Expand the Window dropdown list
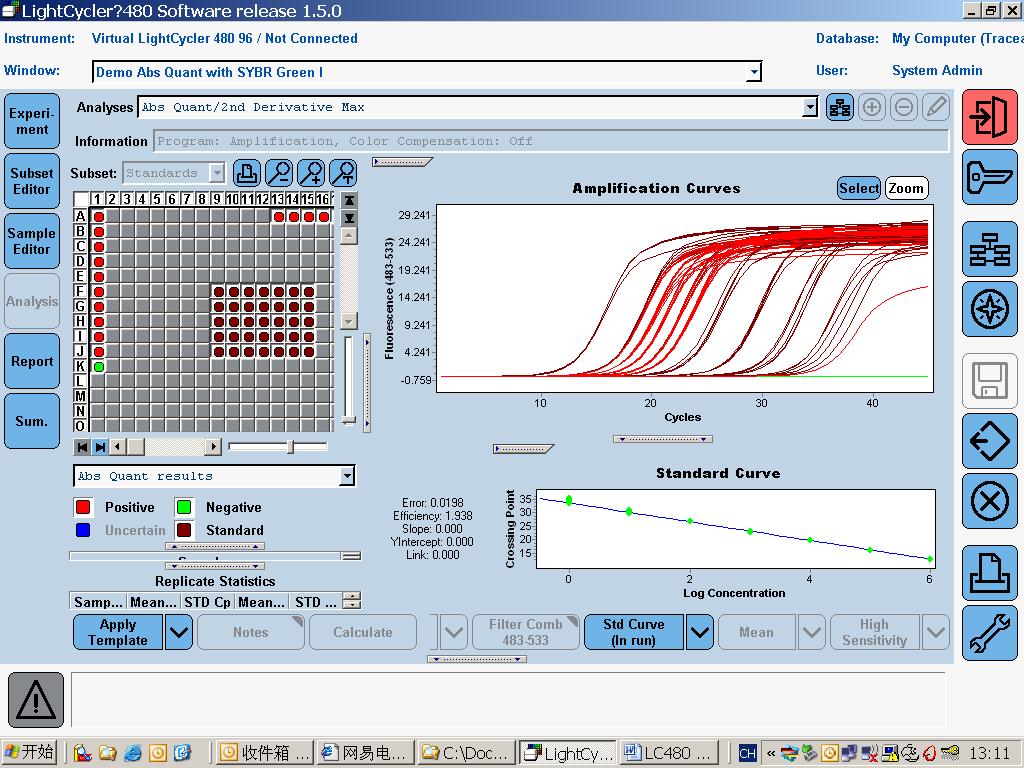1024x768 pixels. click(754, 71)
